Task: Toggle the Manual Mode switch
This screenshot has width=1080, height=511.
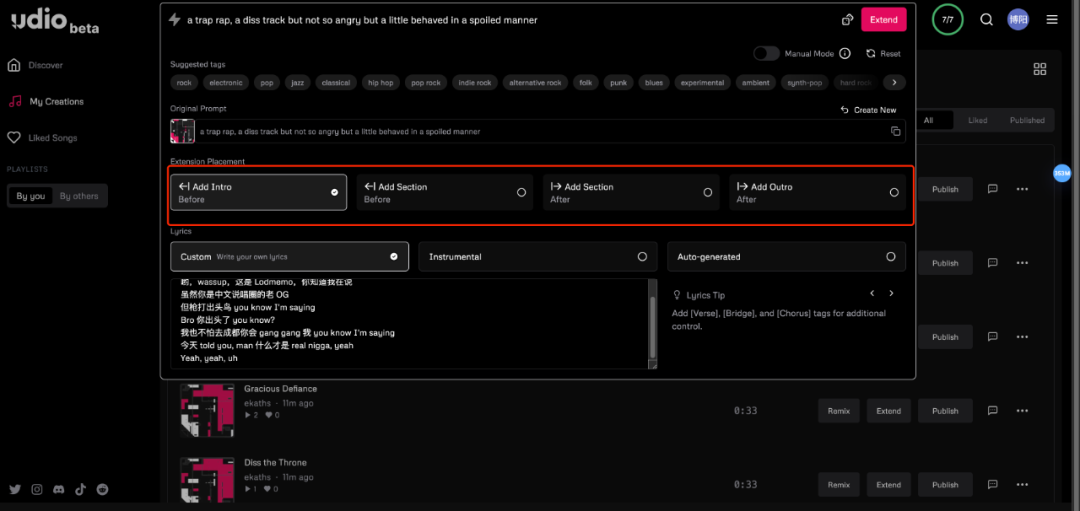Action: (x=767, y=54)
